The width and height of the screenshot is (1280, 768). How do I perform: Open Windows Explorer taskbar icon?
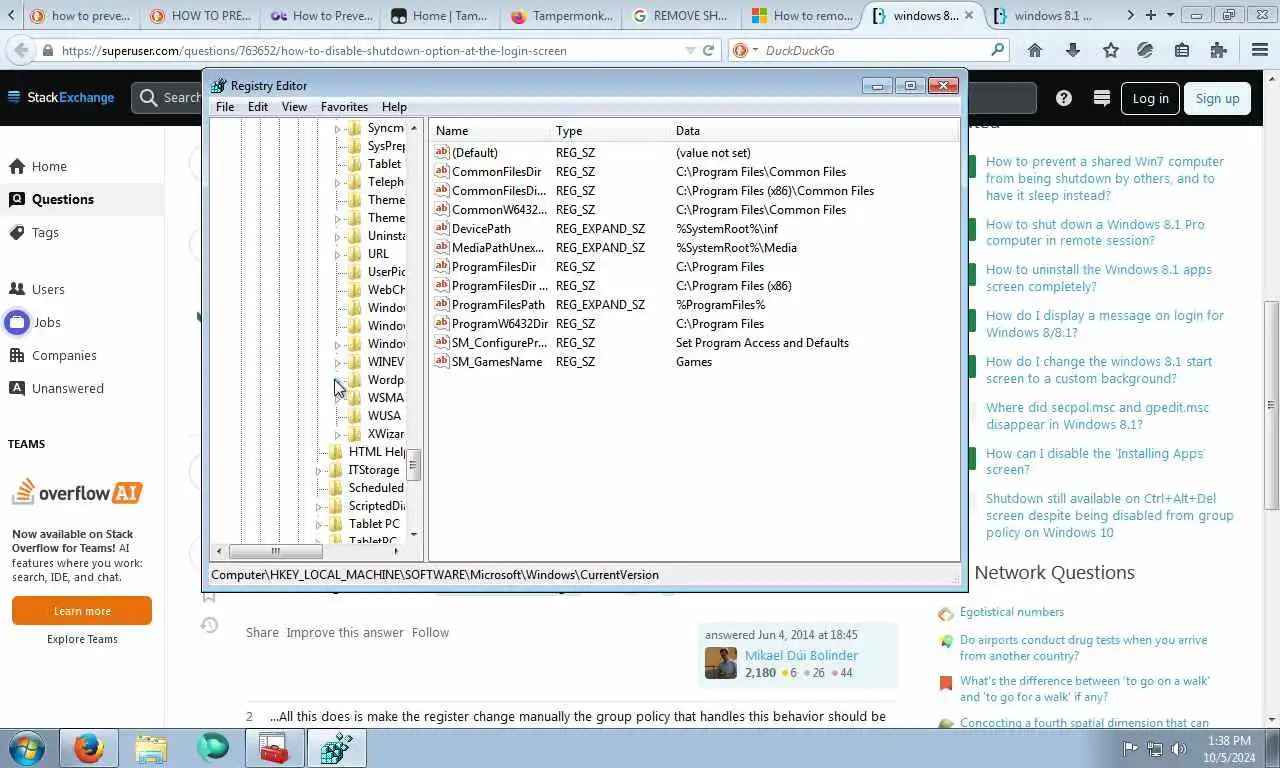151,748
